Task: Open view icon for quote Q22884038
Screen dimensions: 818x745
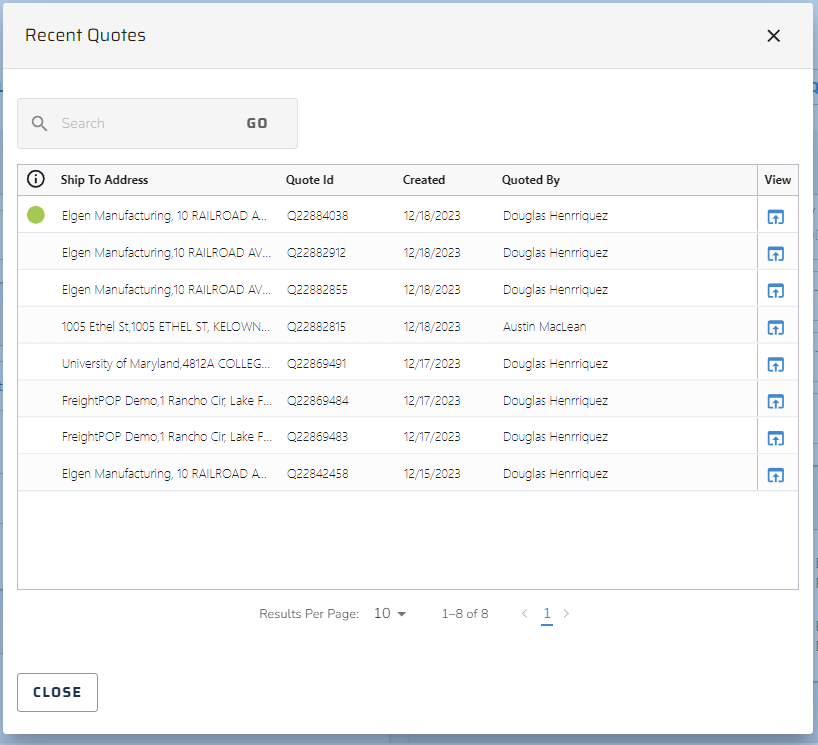Action: (775, 217)
